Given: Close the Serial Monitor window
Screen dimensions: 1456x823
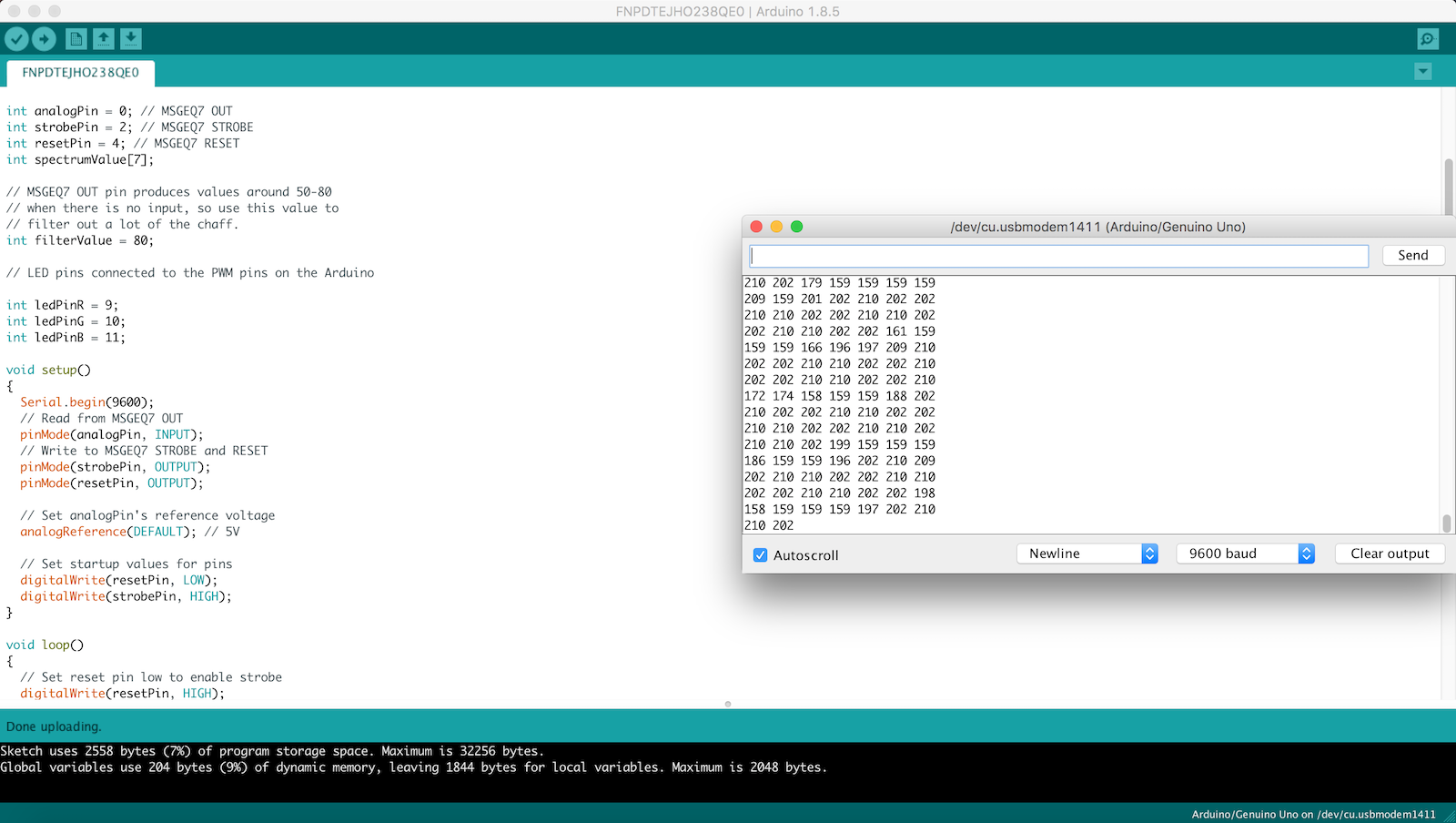Looking at the screenshot, I should tap(756, 227).
